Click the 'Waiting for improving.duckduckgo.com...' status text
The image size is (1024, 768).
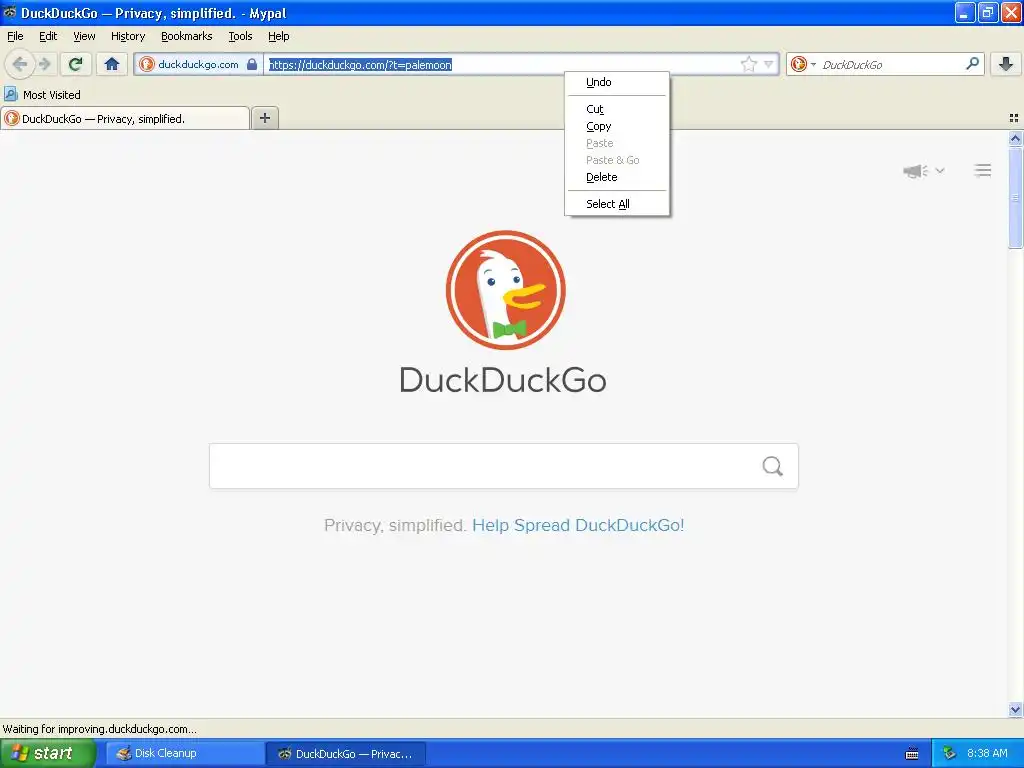[x=99, y=729]
